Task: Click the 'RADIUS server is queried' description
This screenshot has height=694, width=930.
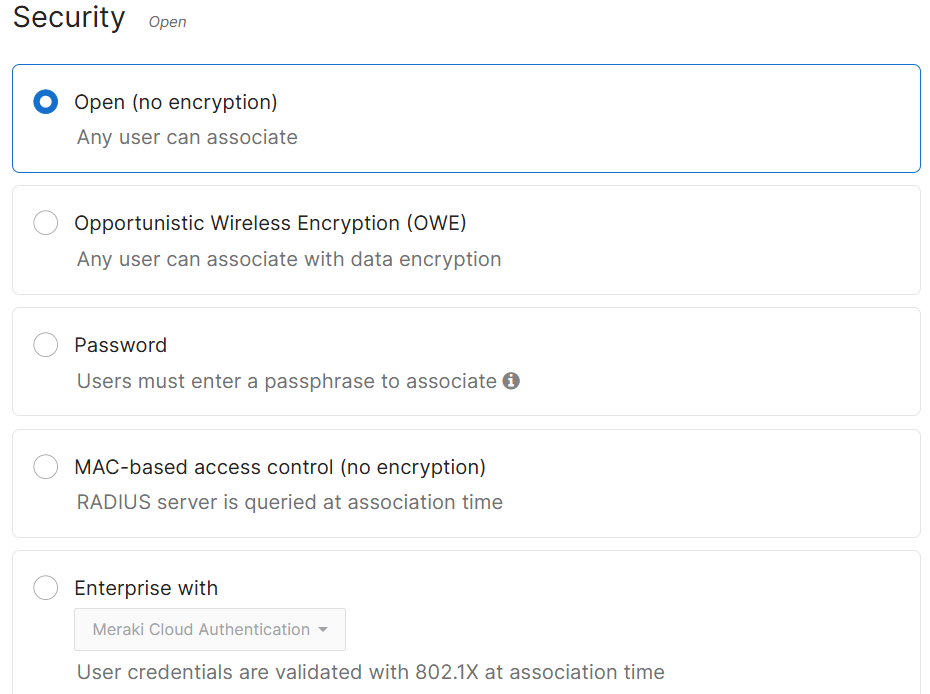Action: (290, 502)
